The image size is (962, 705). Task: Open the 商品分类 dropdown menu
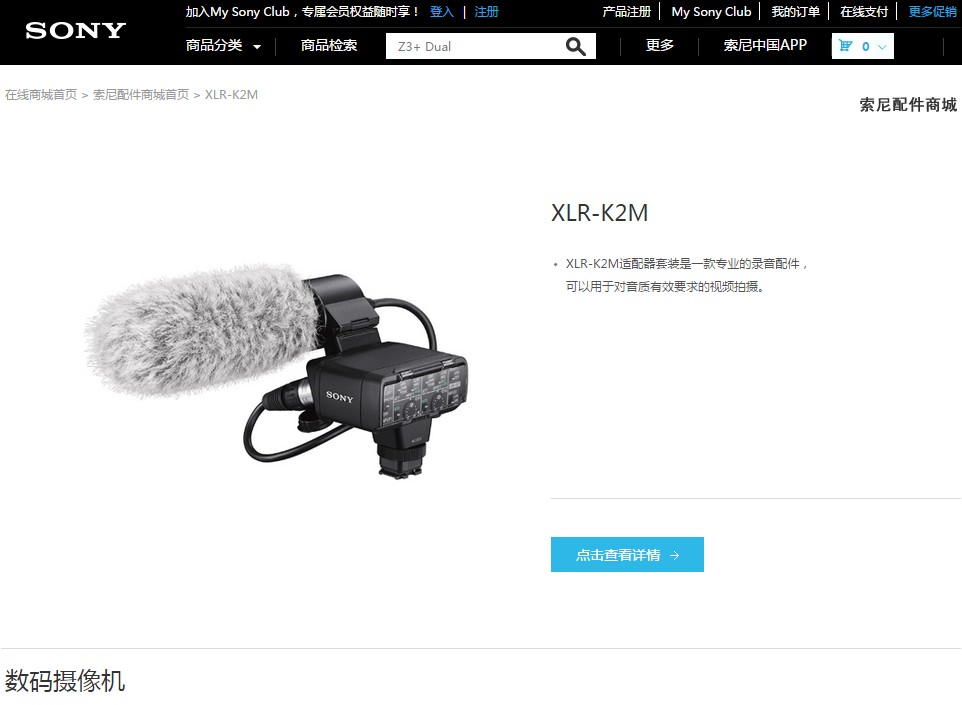coord(223,45)
